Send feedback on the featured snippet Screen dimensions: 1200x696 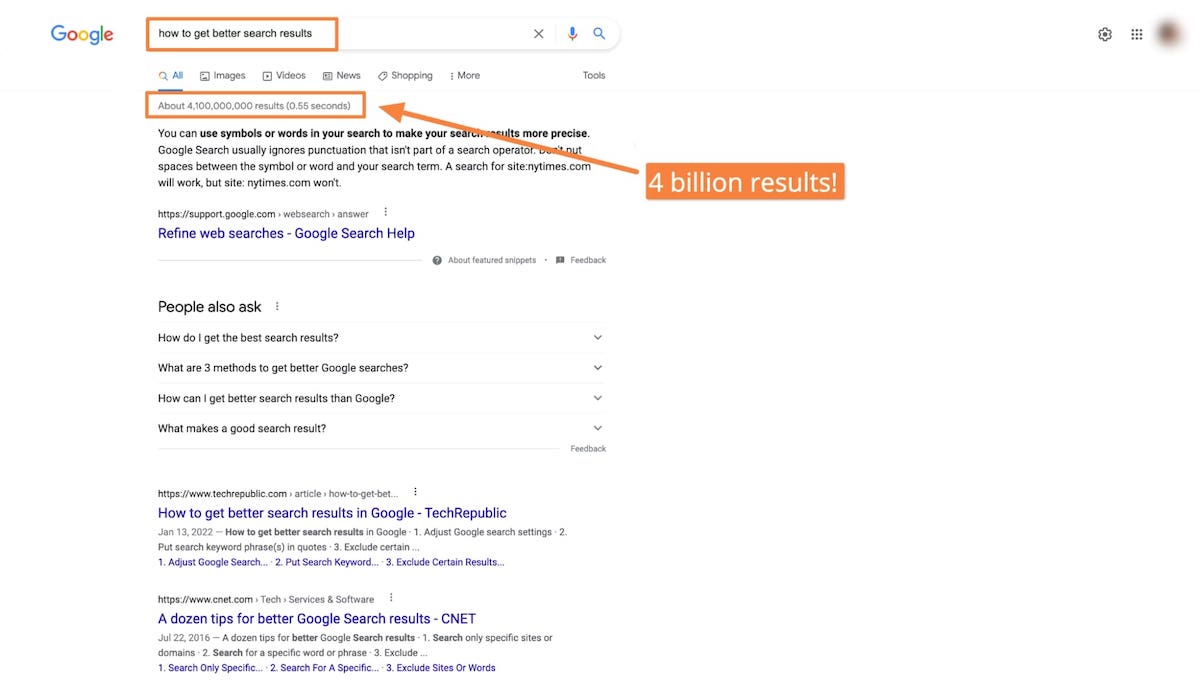(x=581, y=260)
